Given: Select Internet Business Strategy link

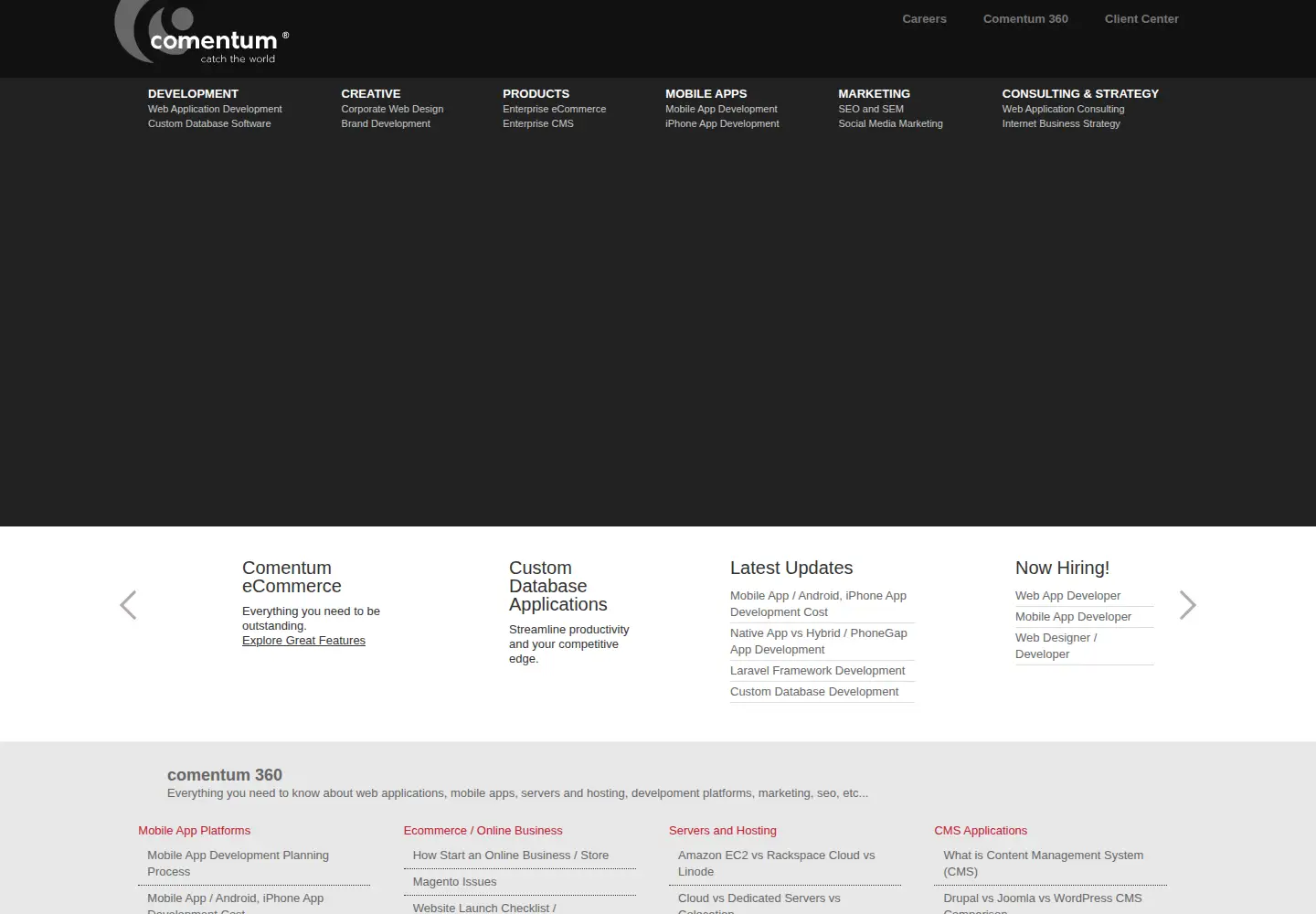Looking at the screenshot, I should click(1061, 123).
